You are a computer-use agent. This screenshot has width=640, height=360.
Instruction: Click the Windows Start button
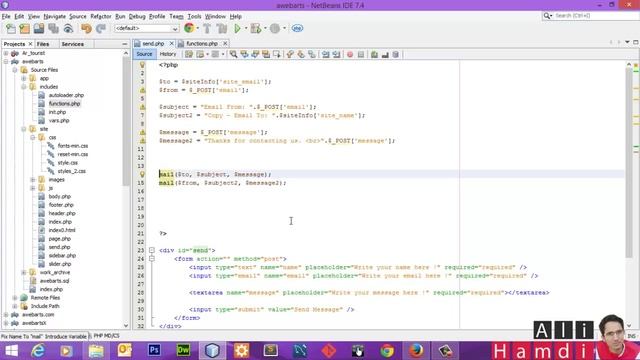(11, 350)
